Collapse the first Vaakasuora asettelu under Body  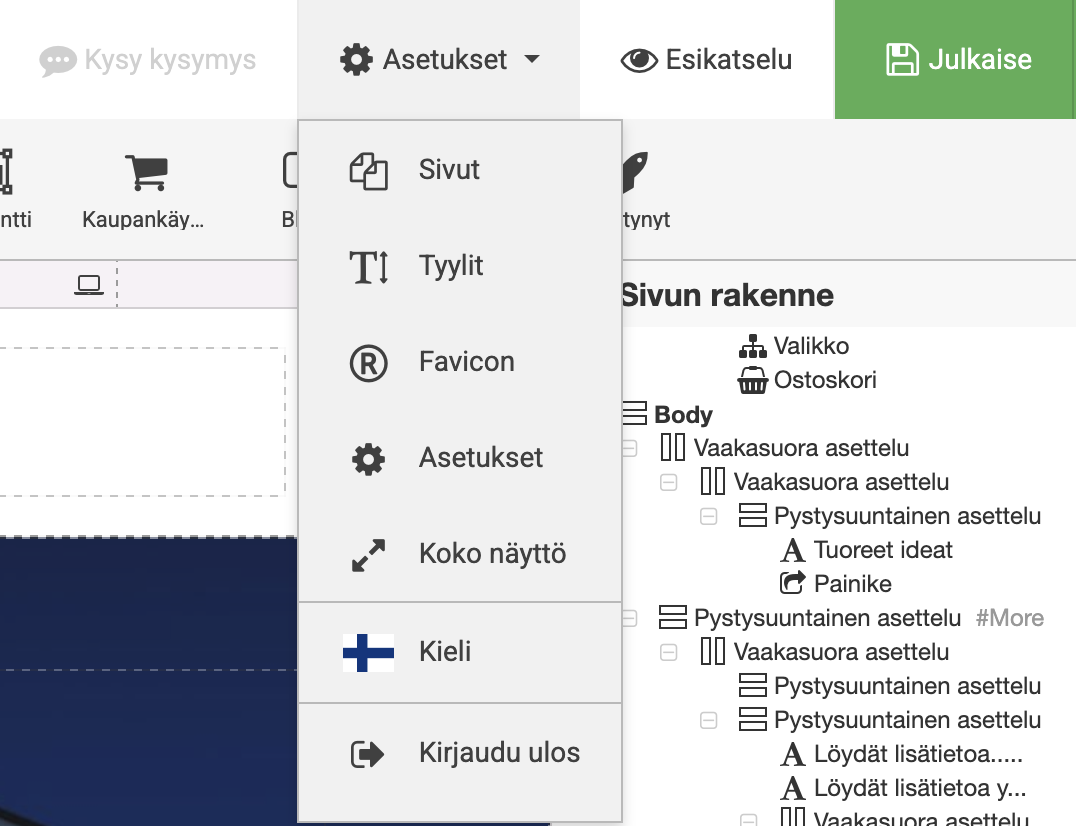(629, 448)
